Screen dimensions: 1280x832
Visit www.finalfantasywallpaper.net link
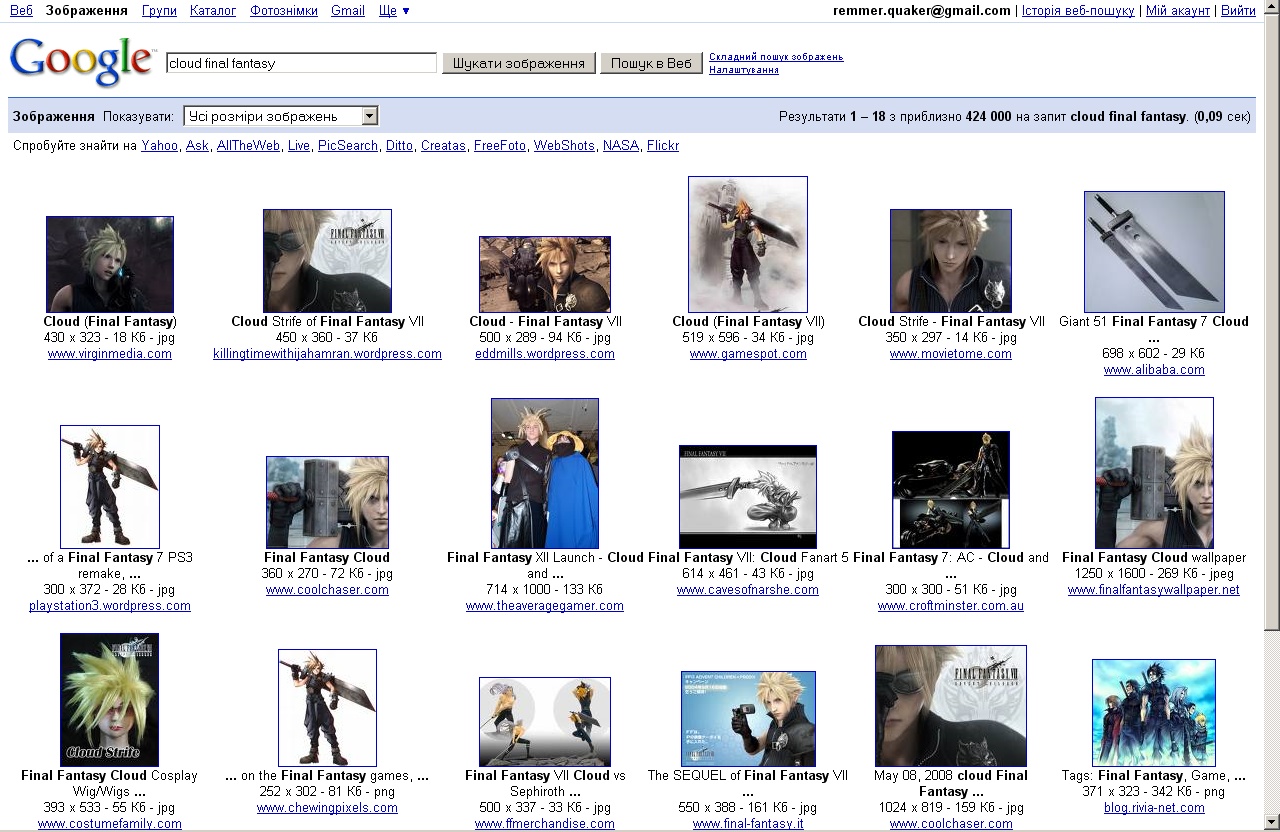tap(1154, 590)
